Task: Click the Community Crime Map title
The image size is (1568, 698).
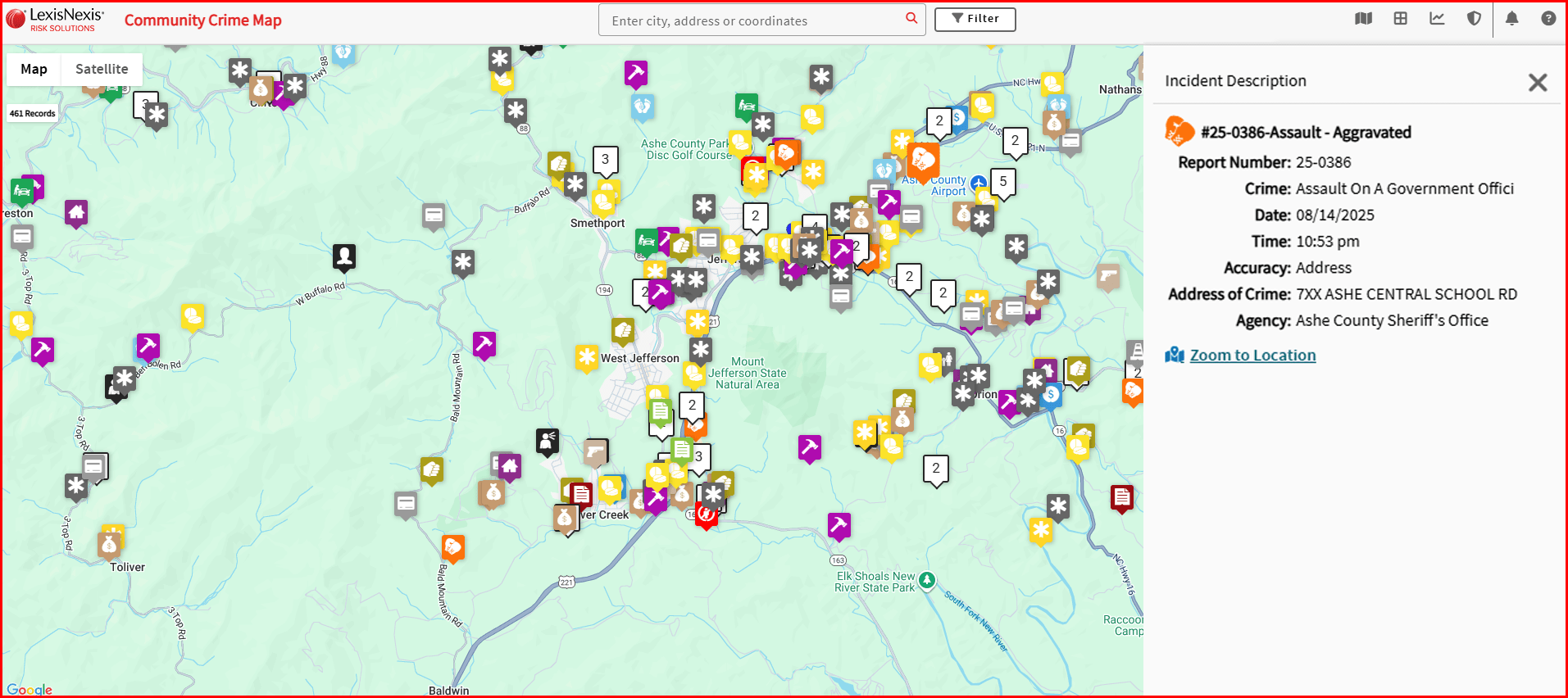Action: tap(202, 20)
